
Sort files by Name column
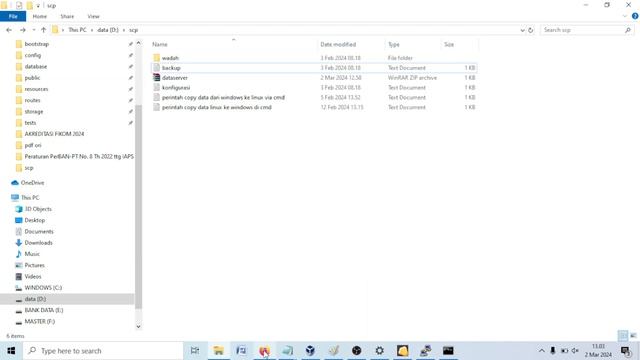[160, 44]
